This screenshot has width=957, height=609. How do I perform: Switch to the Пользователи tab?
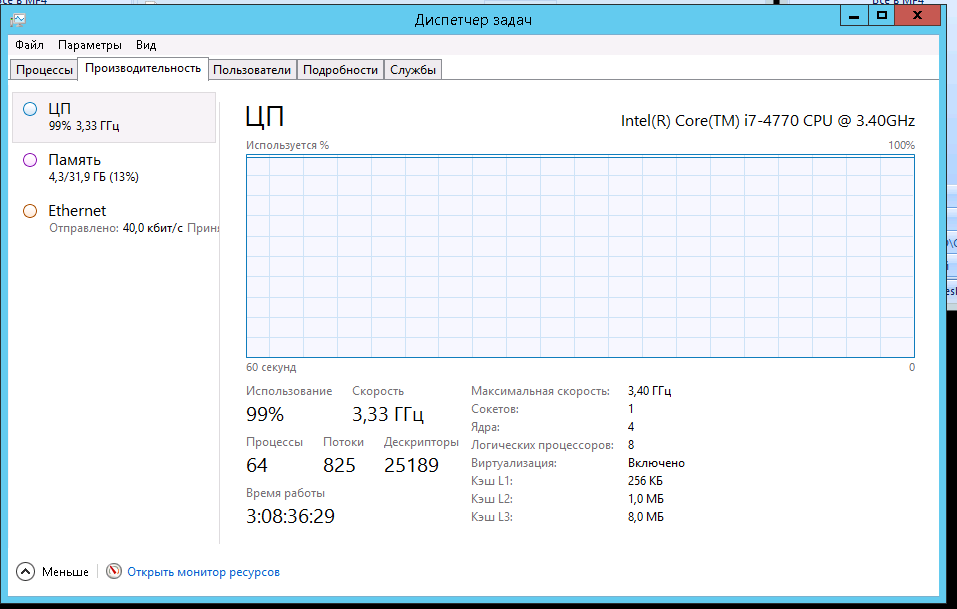(x=252, y=70)
